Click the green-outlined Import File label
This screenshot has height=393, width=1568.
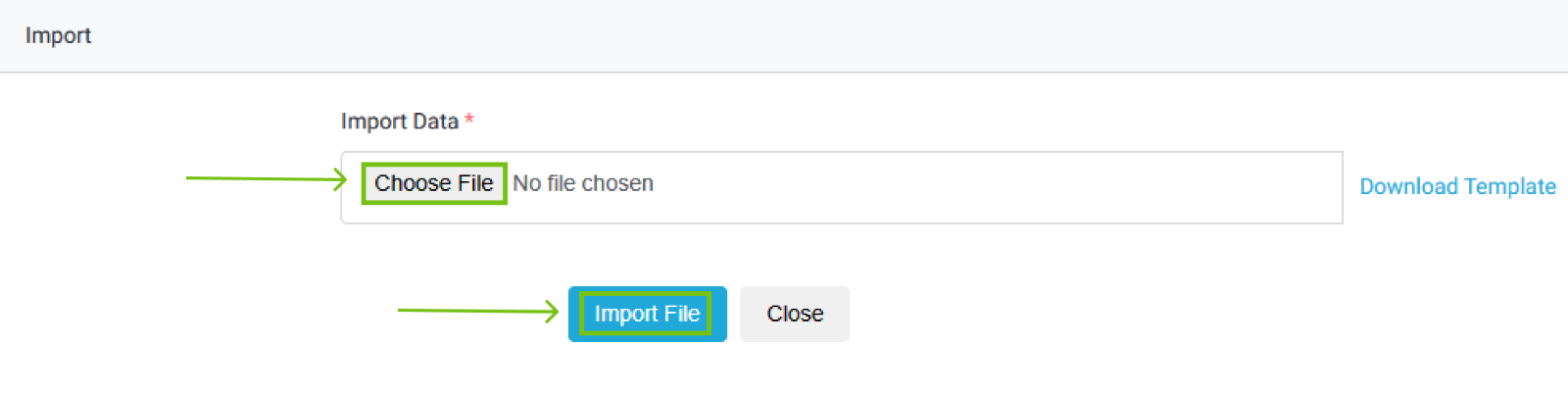tap(647, 314)
